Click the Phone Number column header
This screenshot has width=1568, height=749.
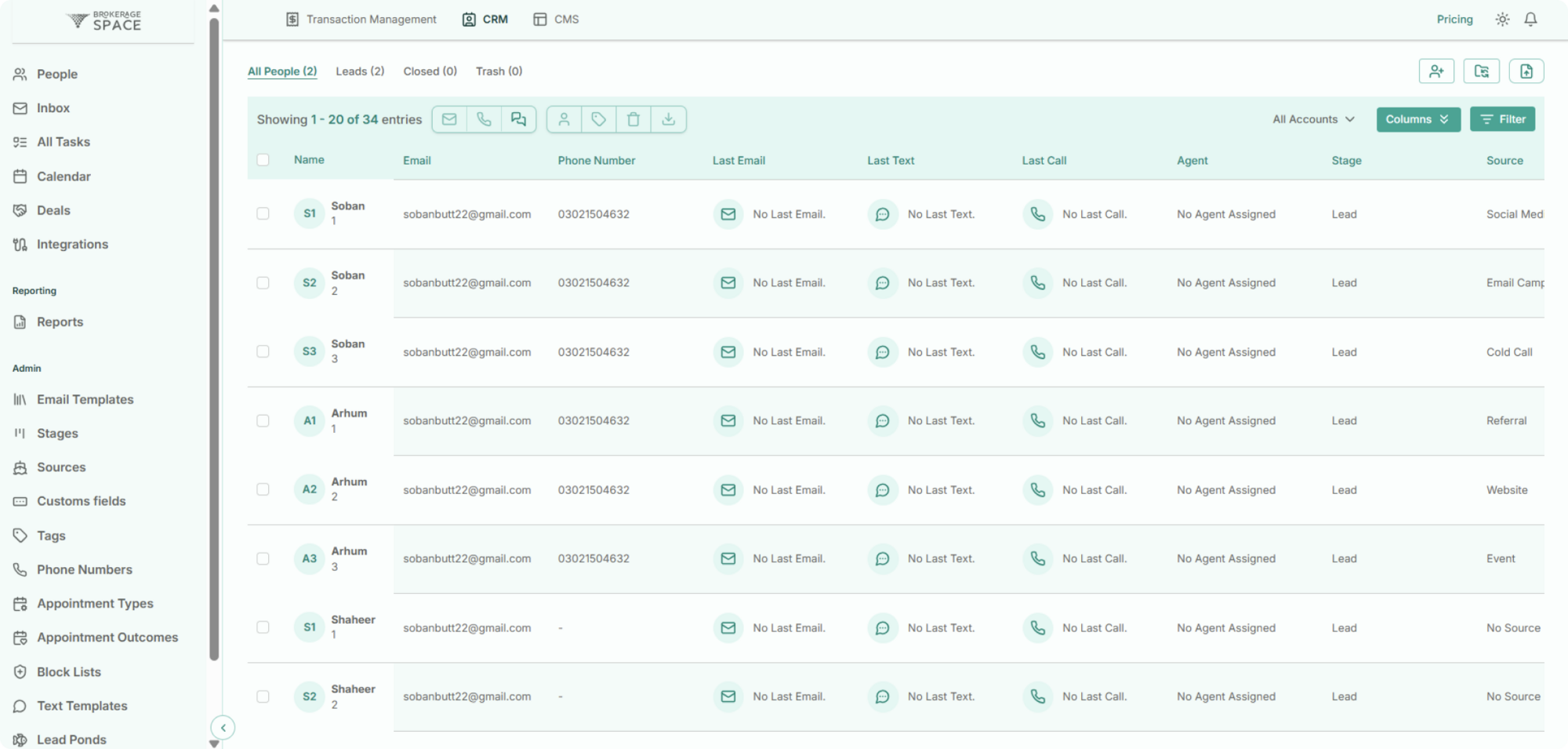pyautogui.click(x=596, y=160)
